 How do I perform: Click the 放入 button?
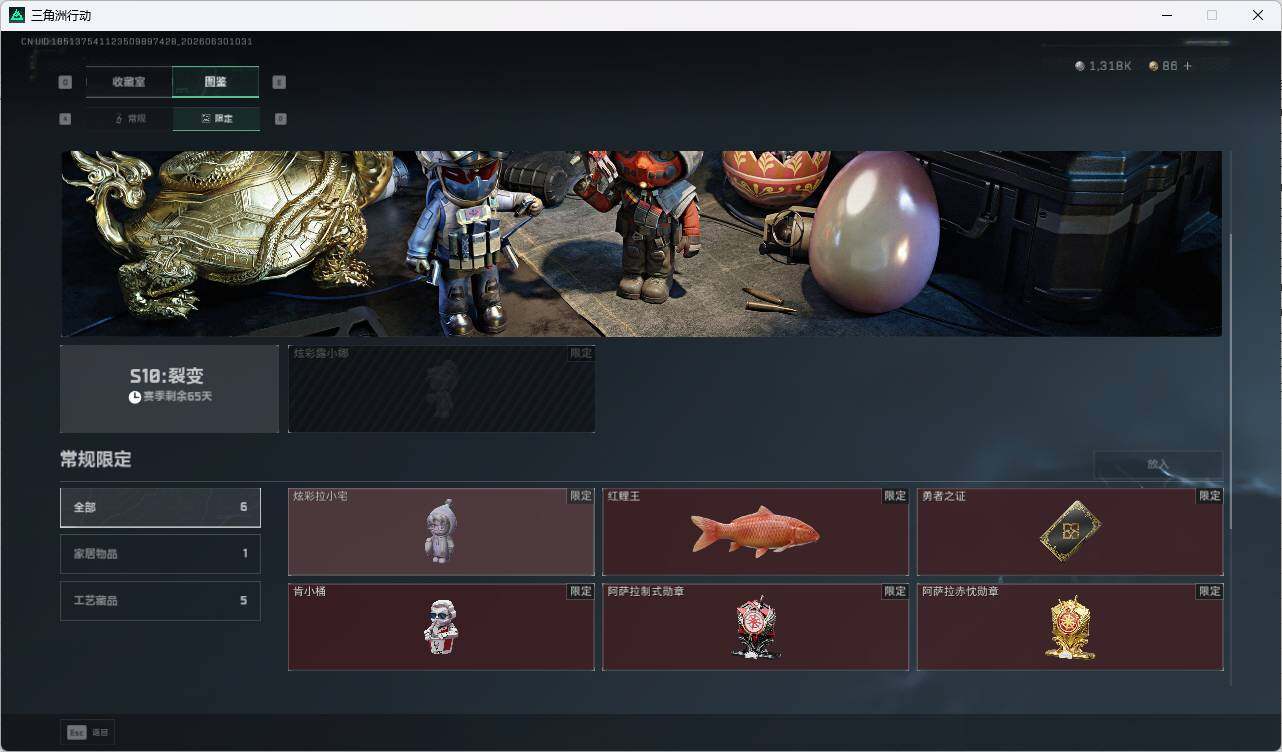coord(1158,464)
